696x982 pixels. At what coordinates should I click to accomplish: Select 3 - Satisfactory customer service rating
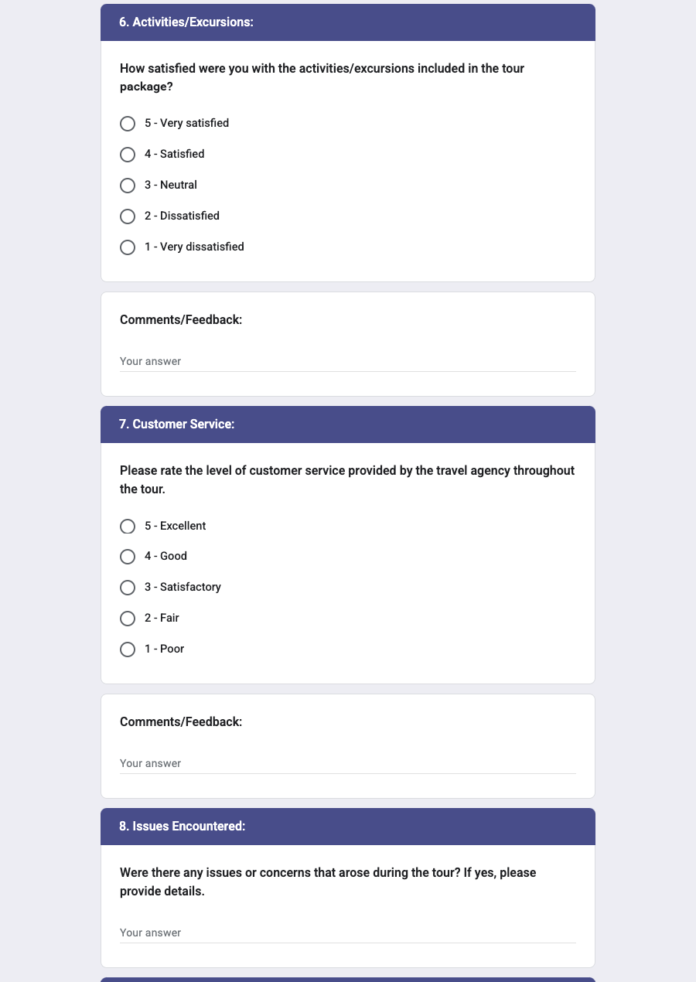coord(127,587)
